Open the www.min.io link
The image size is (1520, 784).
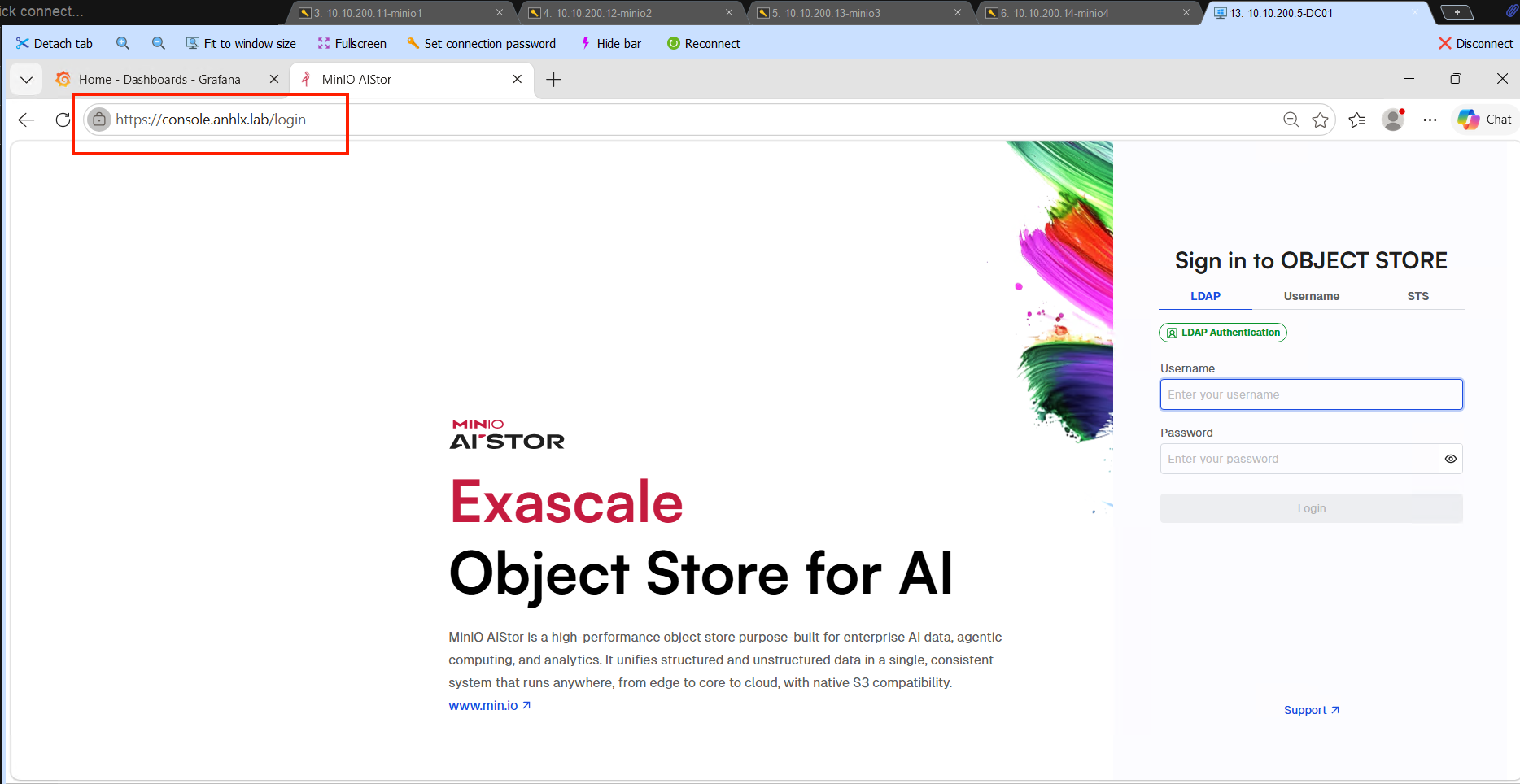point(490,706)
